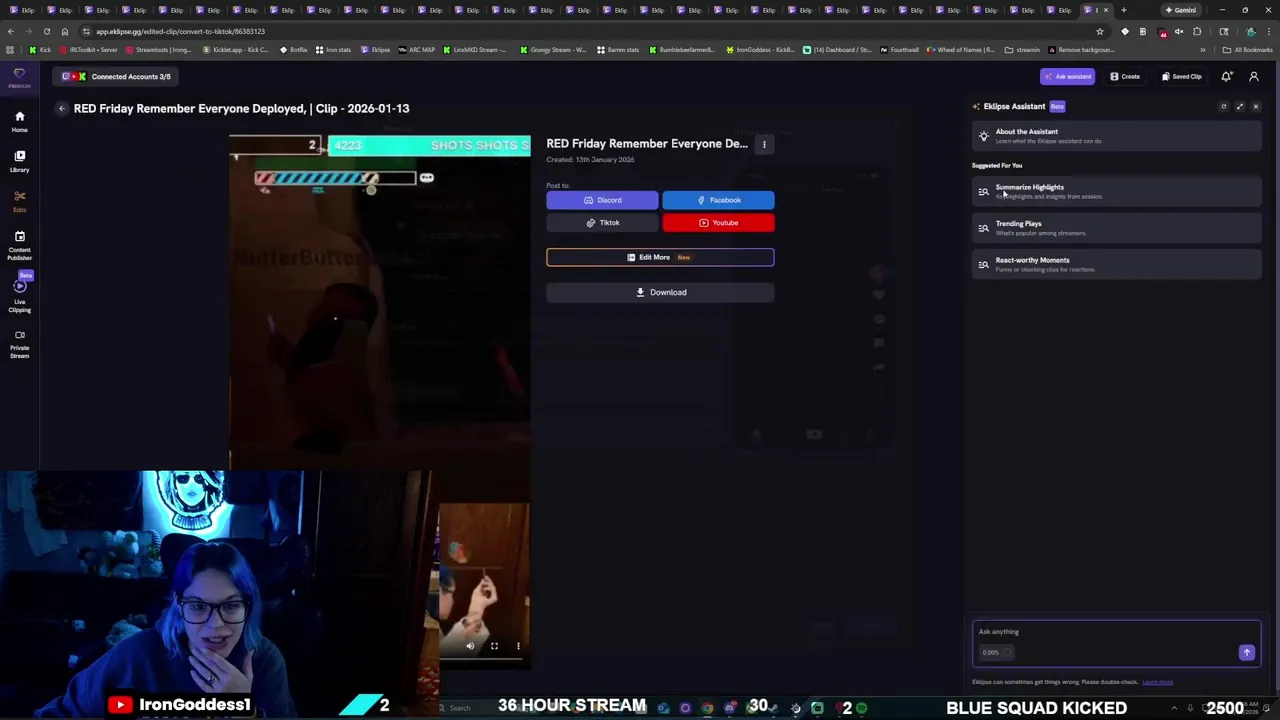Open the All Bookmarks folder

[1247, 49]
